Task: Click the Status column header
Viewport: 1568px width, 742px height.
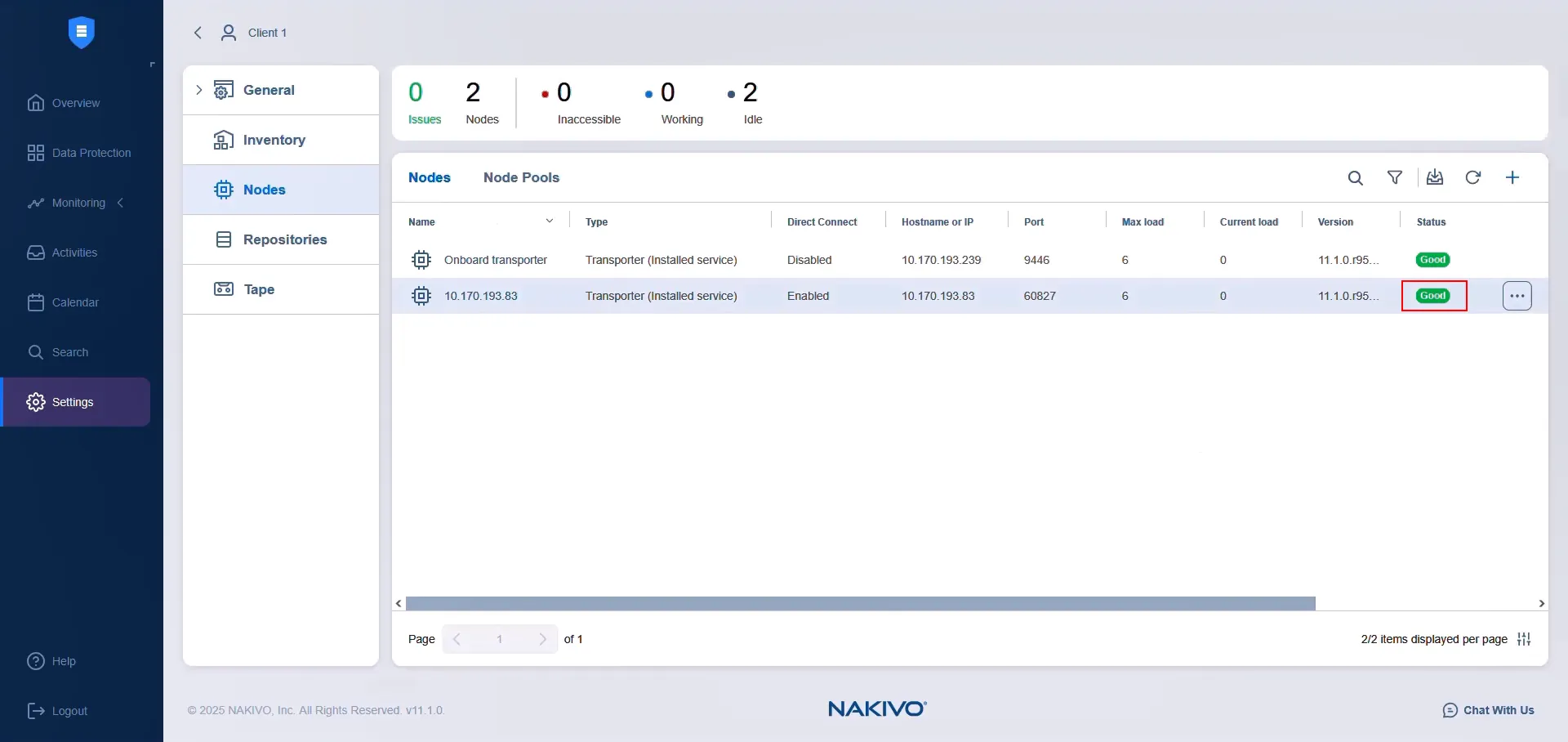Action: pyautogui.click(x=1431, y=222)
